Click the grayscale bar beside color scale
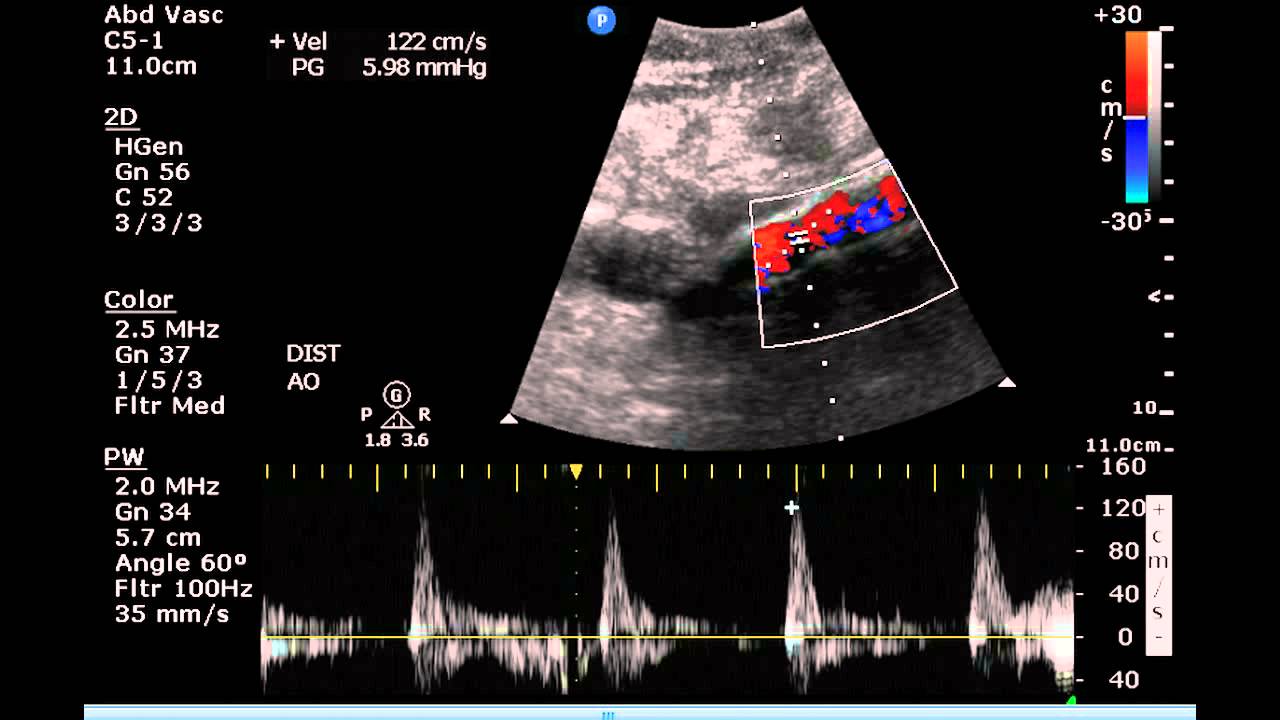This screenshot has height=720, width=1280. pos(1155,117)
